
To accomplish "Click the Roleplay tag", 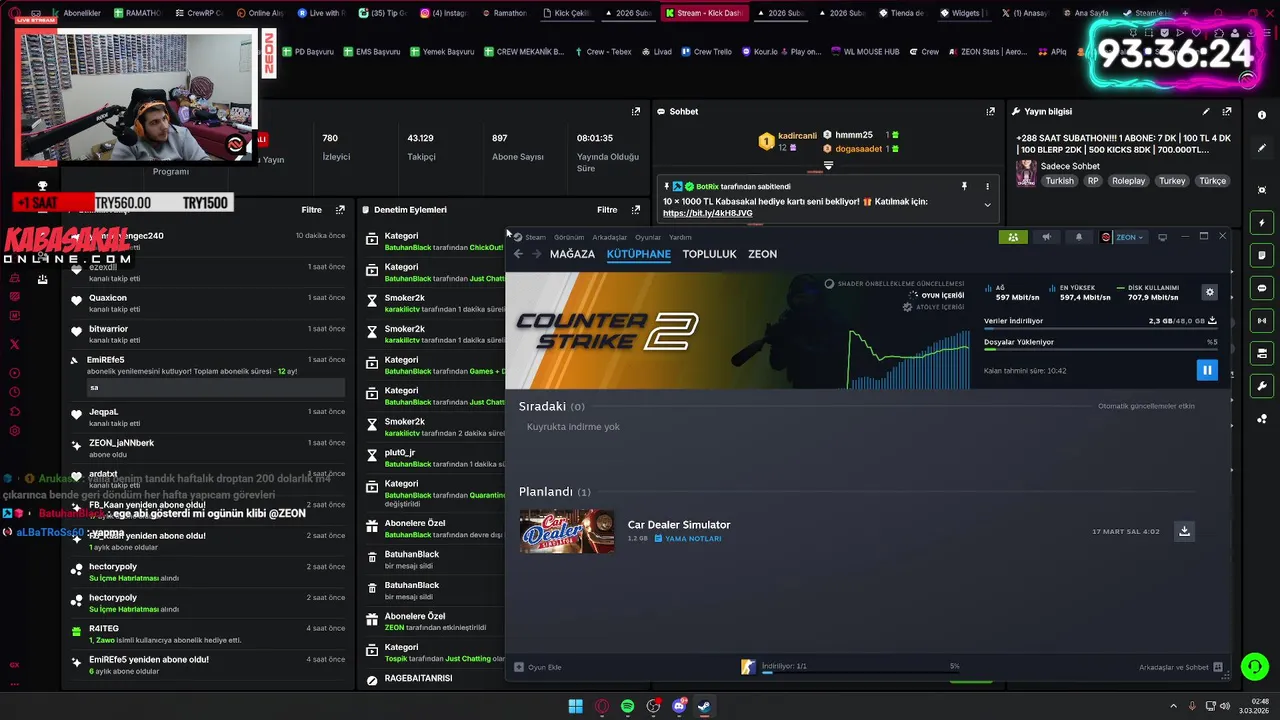I will click(x=1128, y=181).
